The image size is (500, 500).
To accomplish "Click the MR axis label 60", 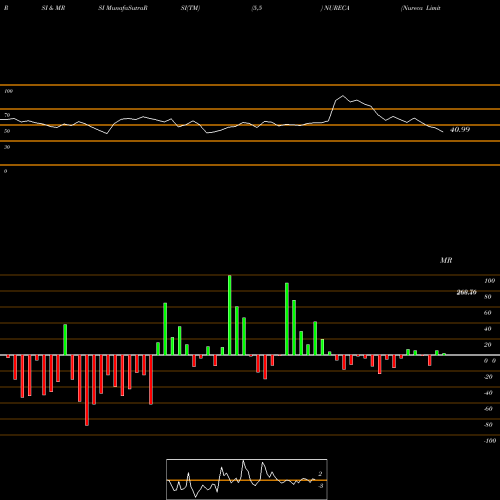I will (487, 313).
